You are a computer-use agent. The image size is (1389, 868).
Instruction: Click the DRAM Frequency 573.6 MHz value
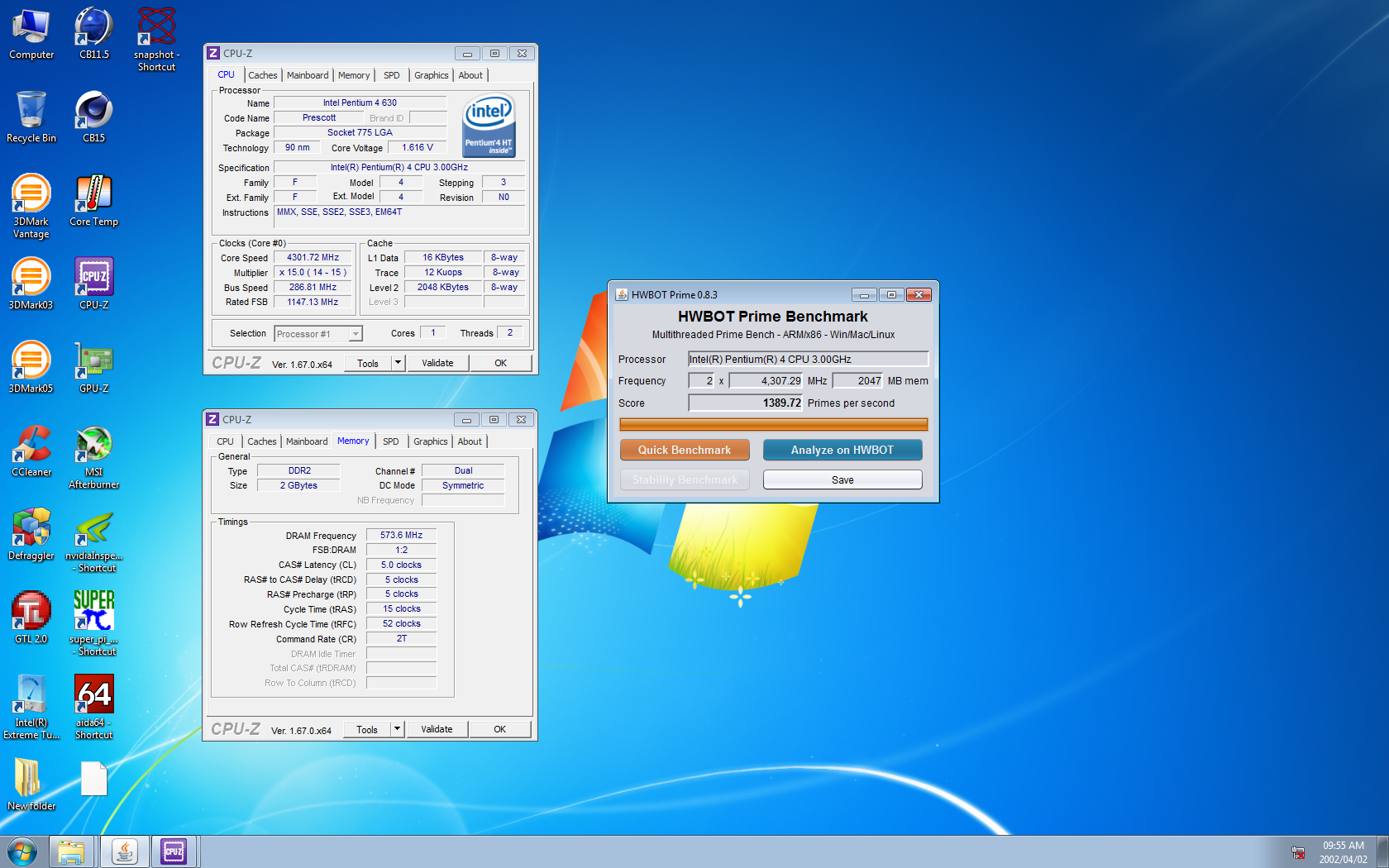pyautogui.click(x=402, y=535)
